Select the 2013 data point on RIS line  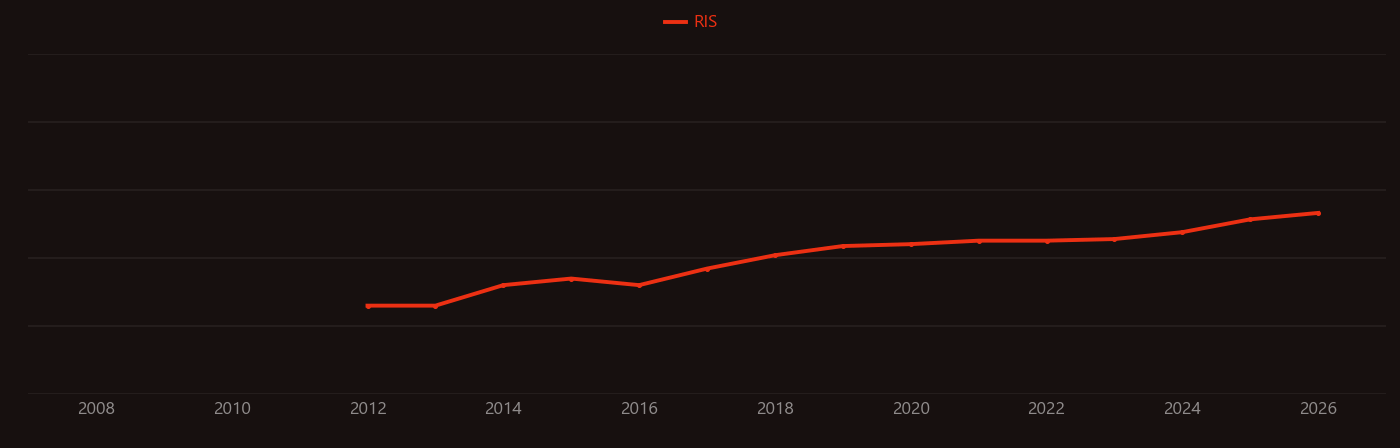click(x=435, y=306)
